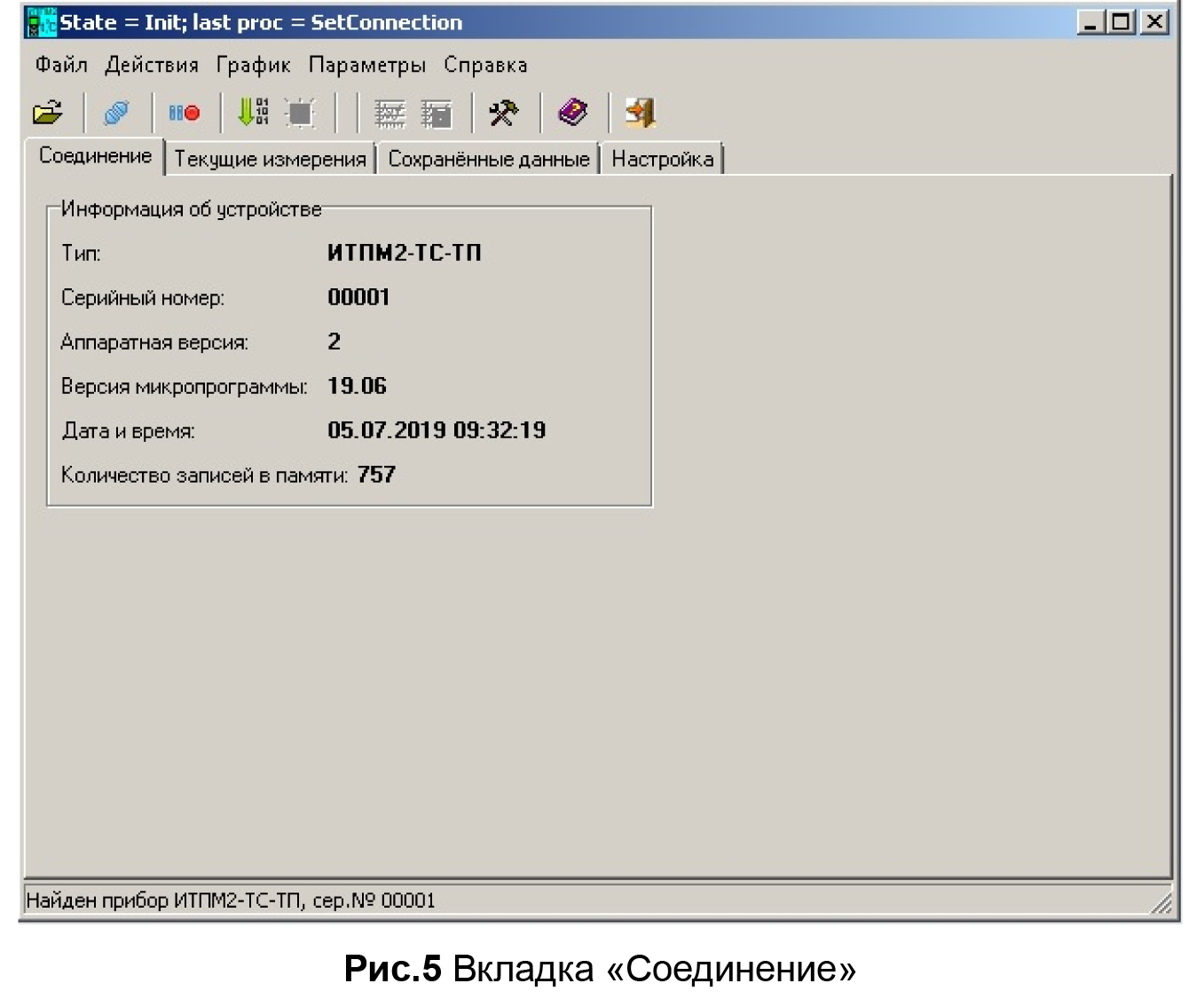Click the green arrow download data icon
Image resolution: width=1204 pixels, height=1007 pixels.
tap(253, 113)
